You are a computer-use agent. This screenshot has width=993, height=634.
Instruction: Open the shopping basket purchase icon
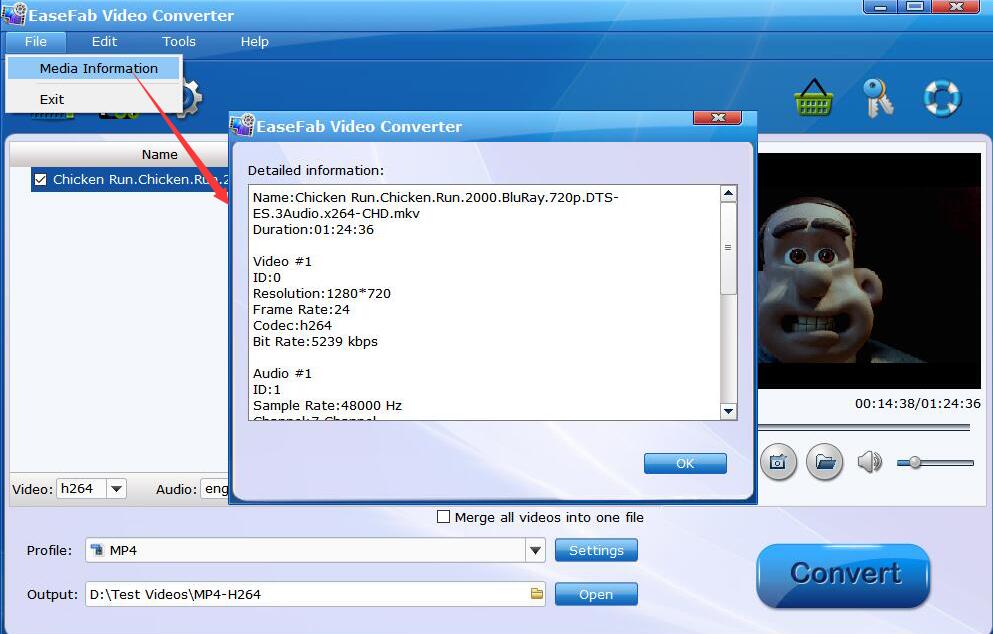click(x=814, y=98)
